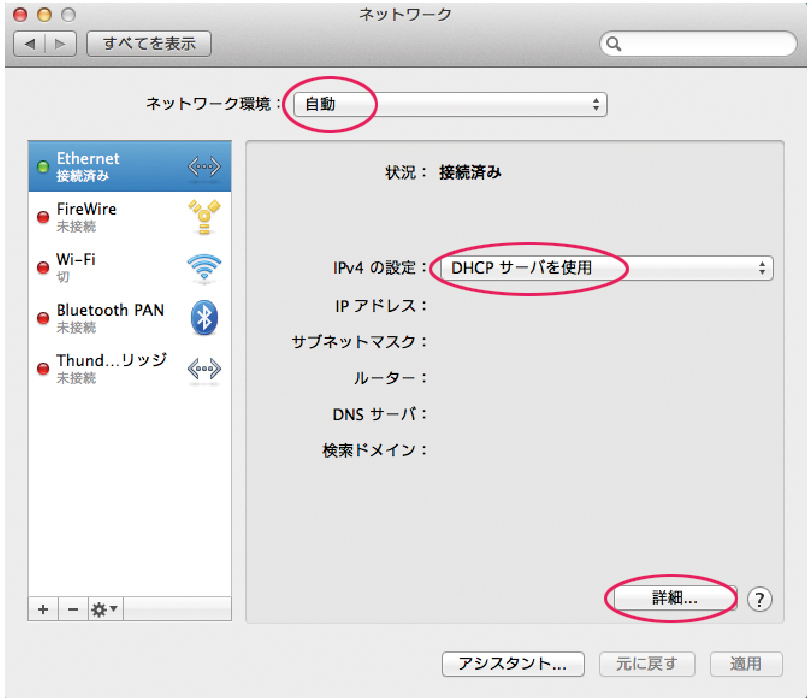808x699 pixels.
Task: Click the FireWire yellow connector icon
Action: click(x=204, y=217)
